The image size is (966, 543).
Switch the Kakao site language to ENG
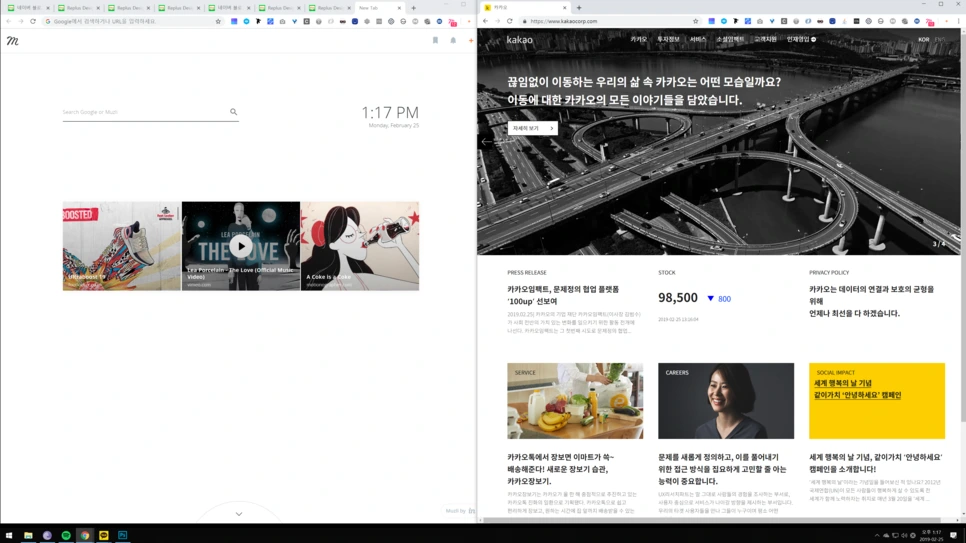(x=940, y=39)
